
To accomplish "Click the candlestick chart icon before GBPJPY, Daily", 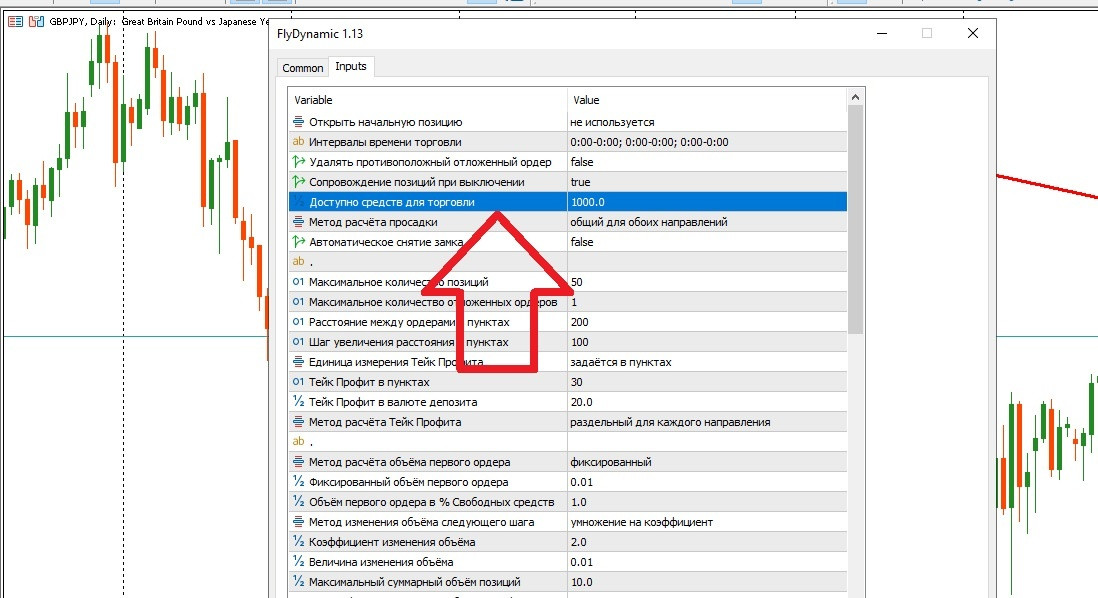I will click(x=36, y=22).
